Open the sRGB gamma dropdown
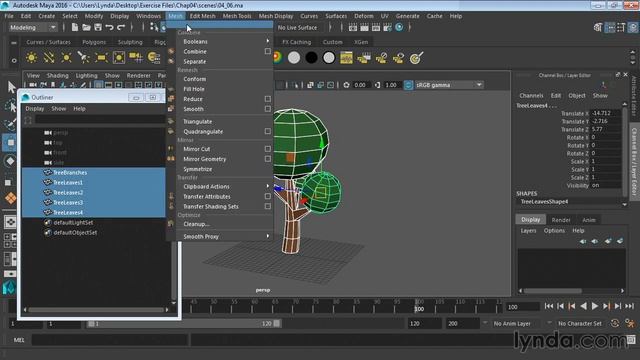The height and width of the screenshot is (360, 640). pos(449,85)
